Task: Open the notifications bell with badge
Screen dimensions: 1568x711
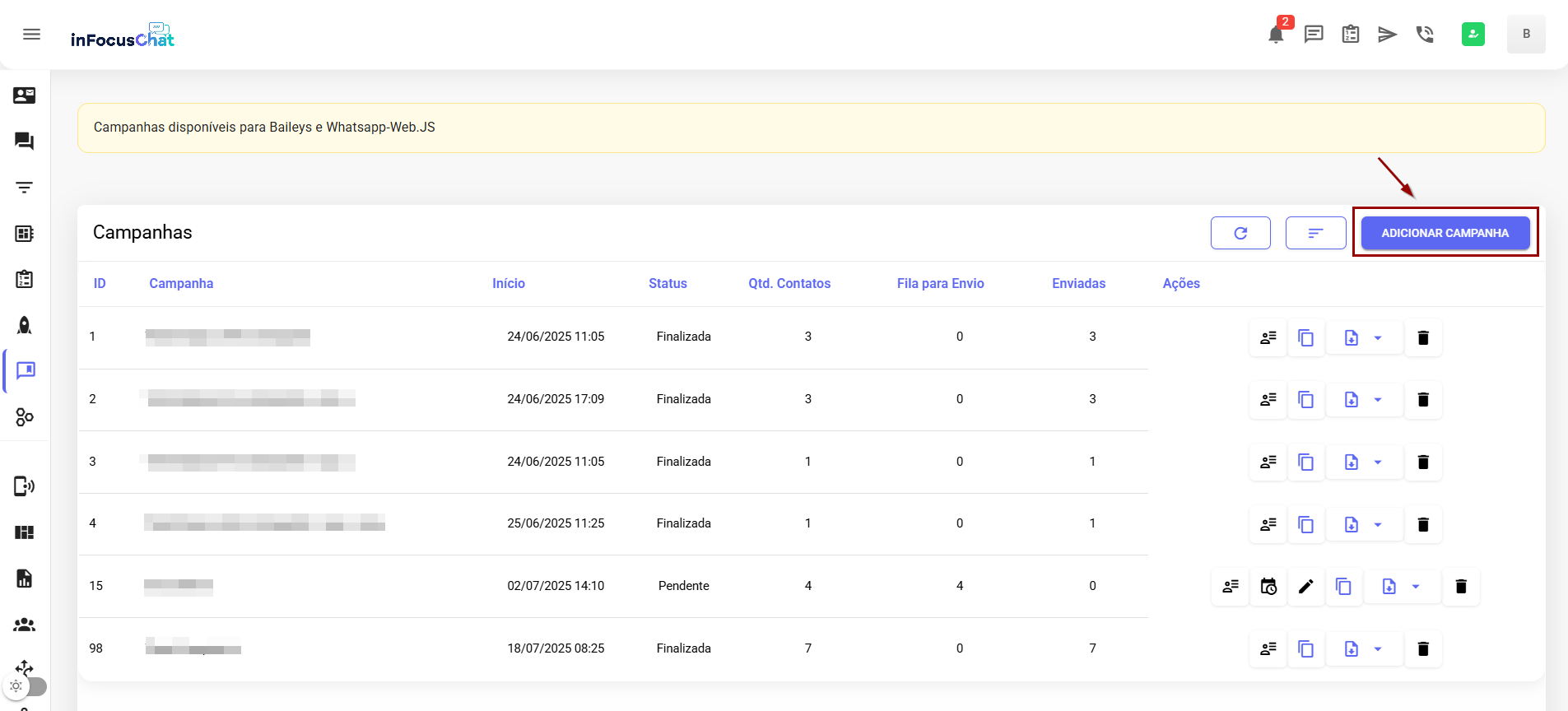Action: click(1276, 35)
